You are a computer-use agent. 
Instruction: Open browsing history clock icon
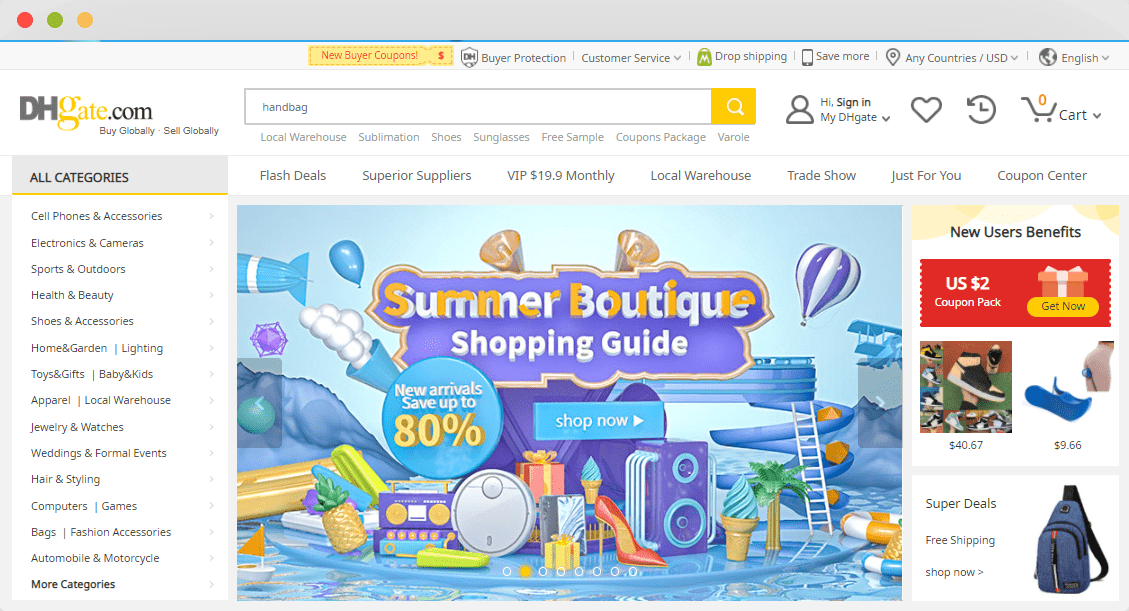[x=981, y=109]
